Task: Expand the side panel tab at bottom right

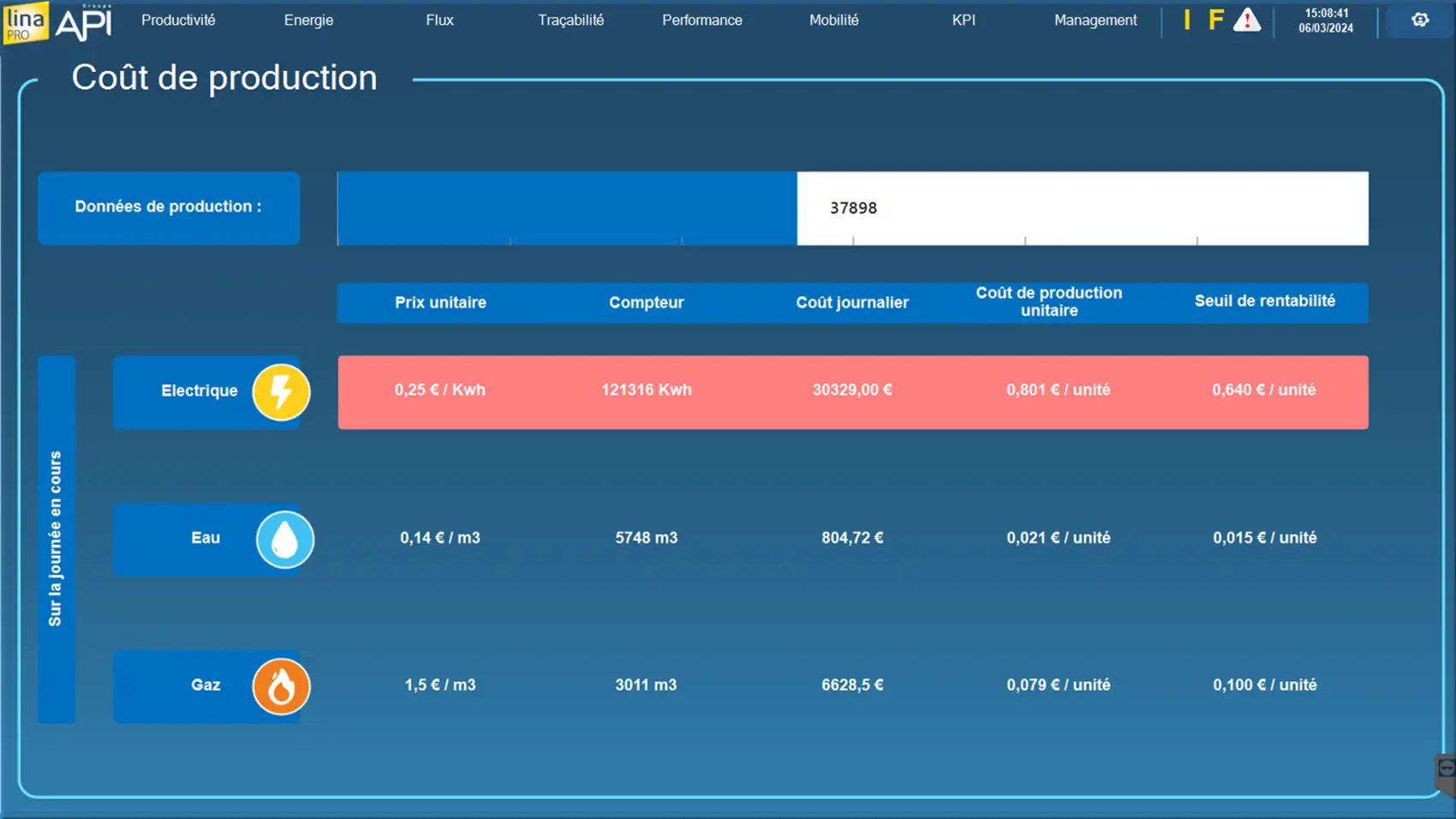Action: click(x=1446, y=770)
